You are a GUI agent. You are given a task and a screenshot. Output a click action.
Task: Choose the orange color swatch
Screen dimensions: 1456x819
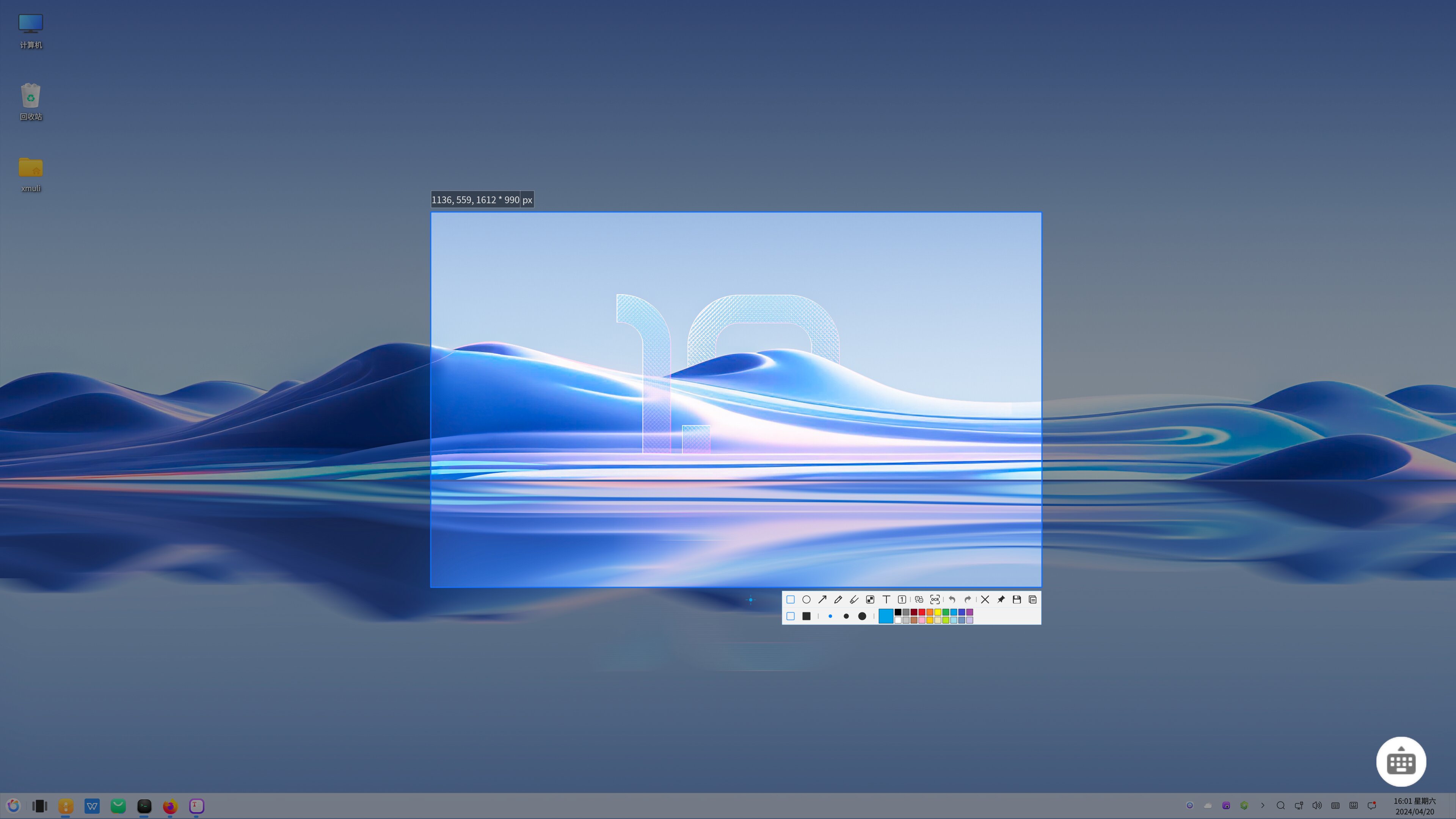pyautogui.click(x=930, y=612)
